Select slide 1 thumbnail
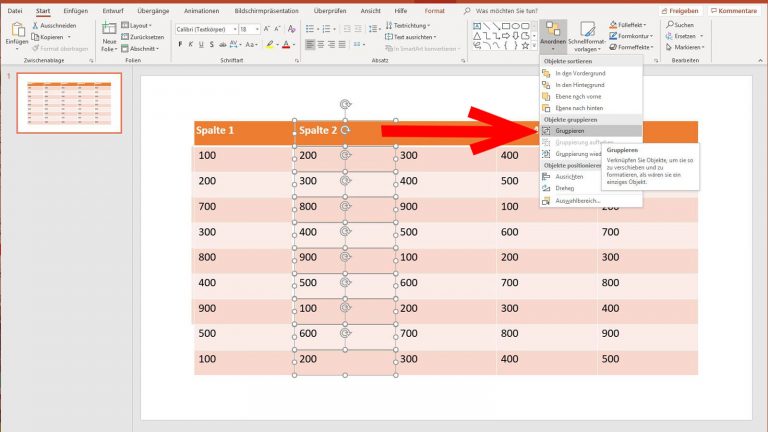This screenshot has height=432, width=768. point(69,103)
